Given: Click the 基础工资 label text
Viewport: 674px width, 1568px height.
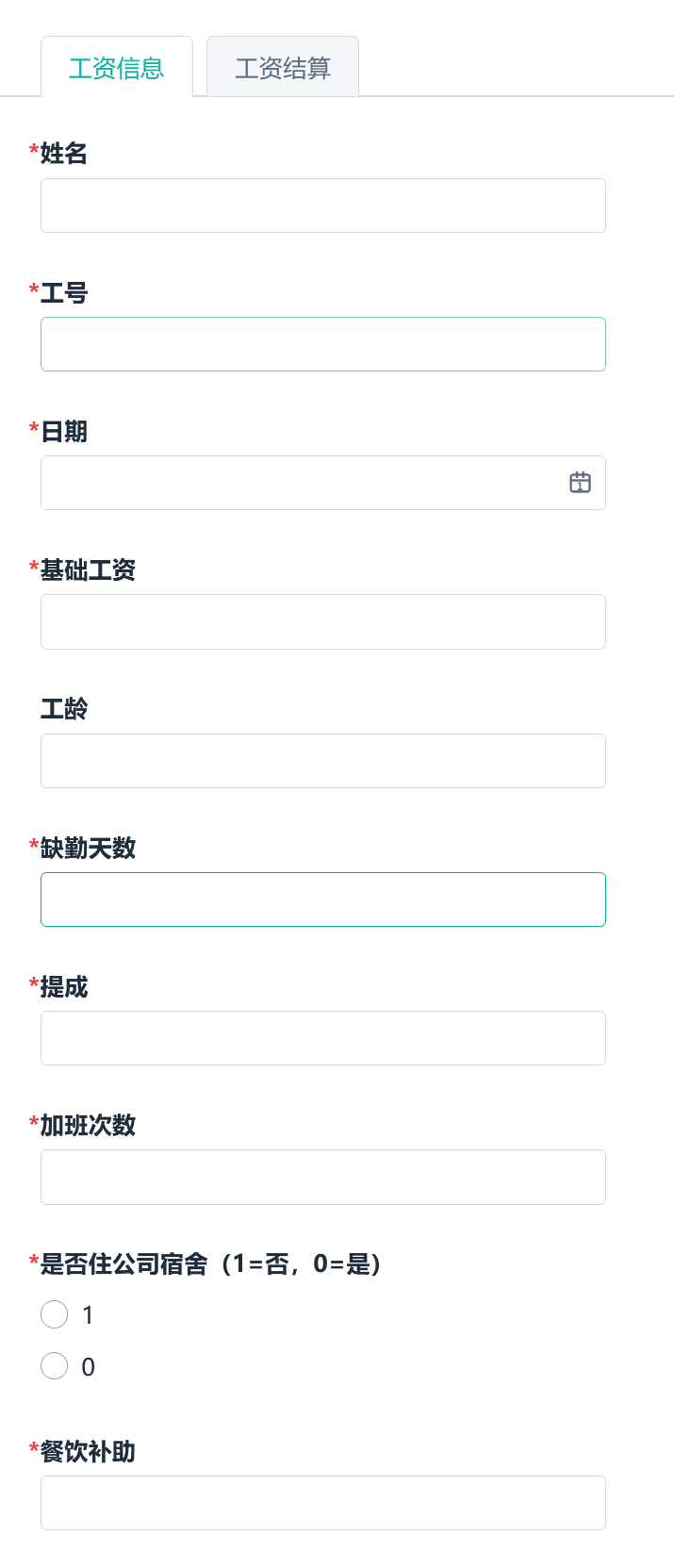Looking at the screenshot, I should [88, 569].
